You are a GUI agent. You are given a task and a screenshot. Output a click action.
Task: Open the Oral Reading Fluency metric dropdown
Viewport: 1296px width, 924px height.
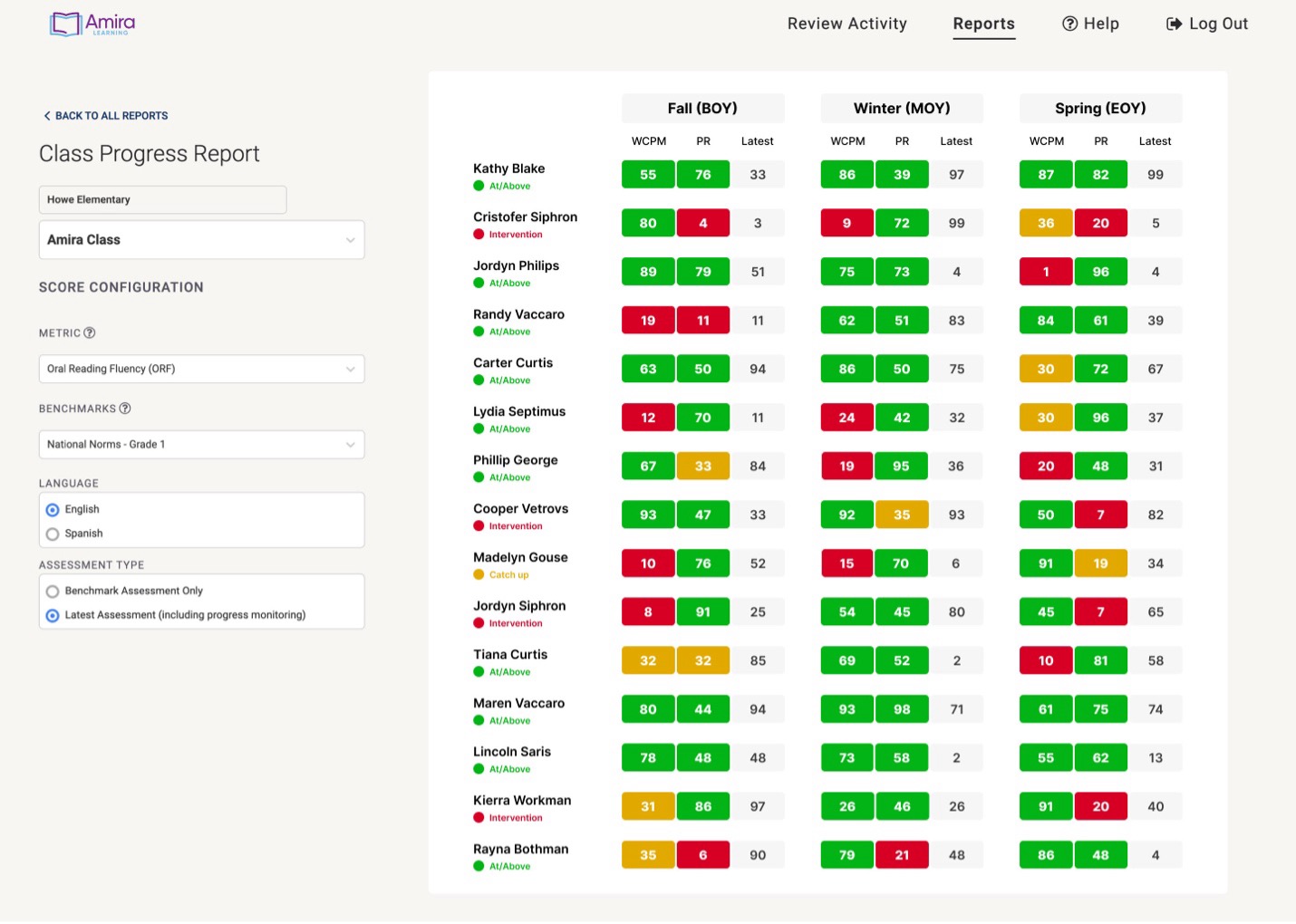(202, 369)
